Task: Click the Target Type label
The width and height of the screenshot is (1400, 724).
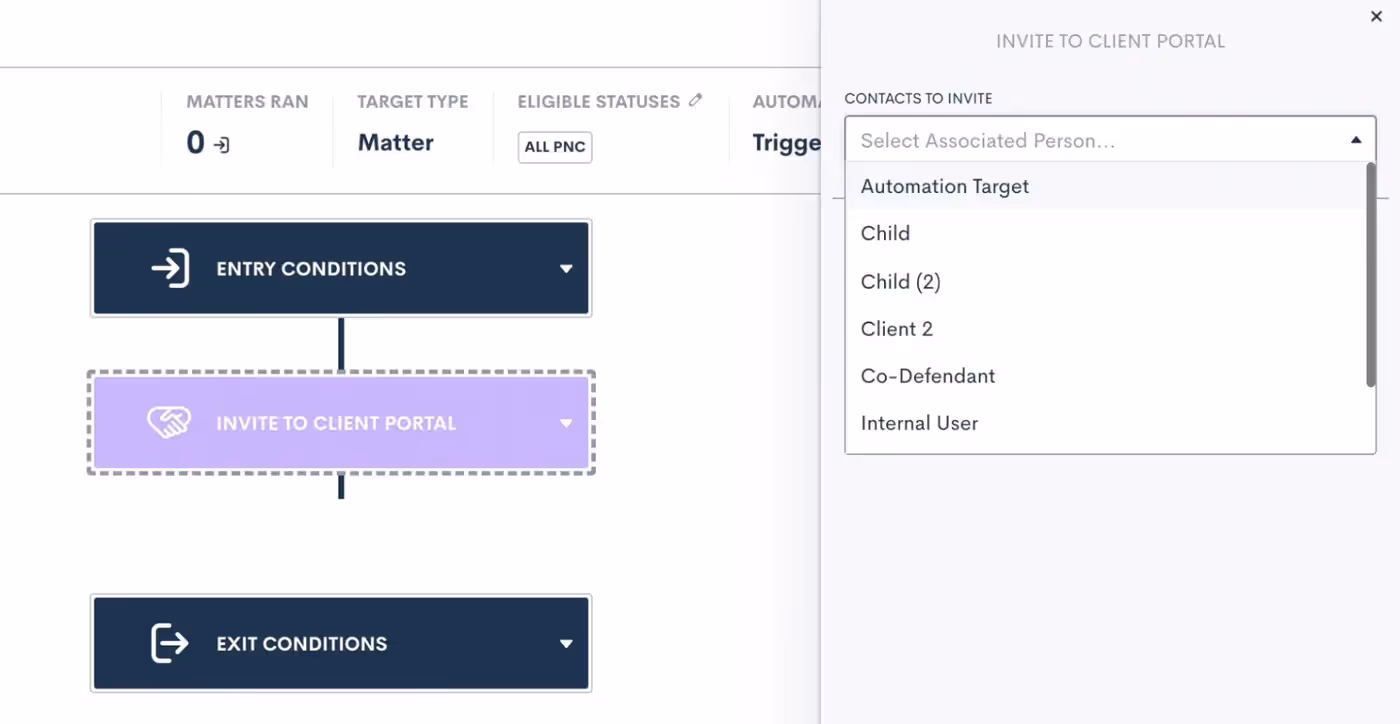Action: pos(413,101)
